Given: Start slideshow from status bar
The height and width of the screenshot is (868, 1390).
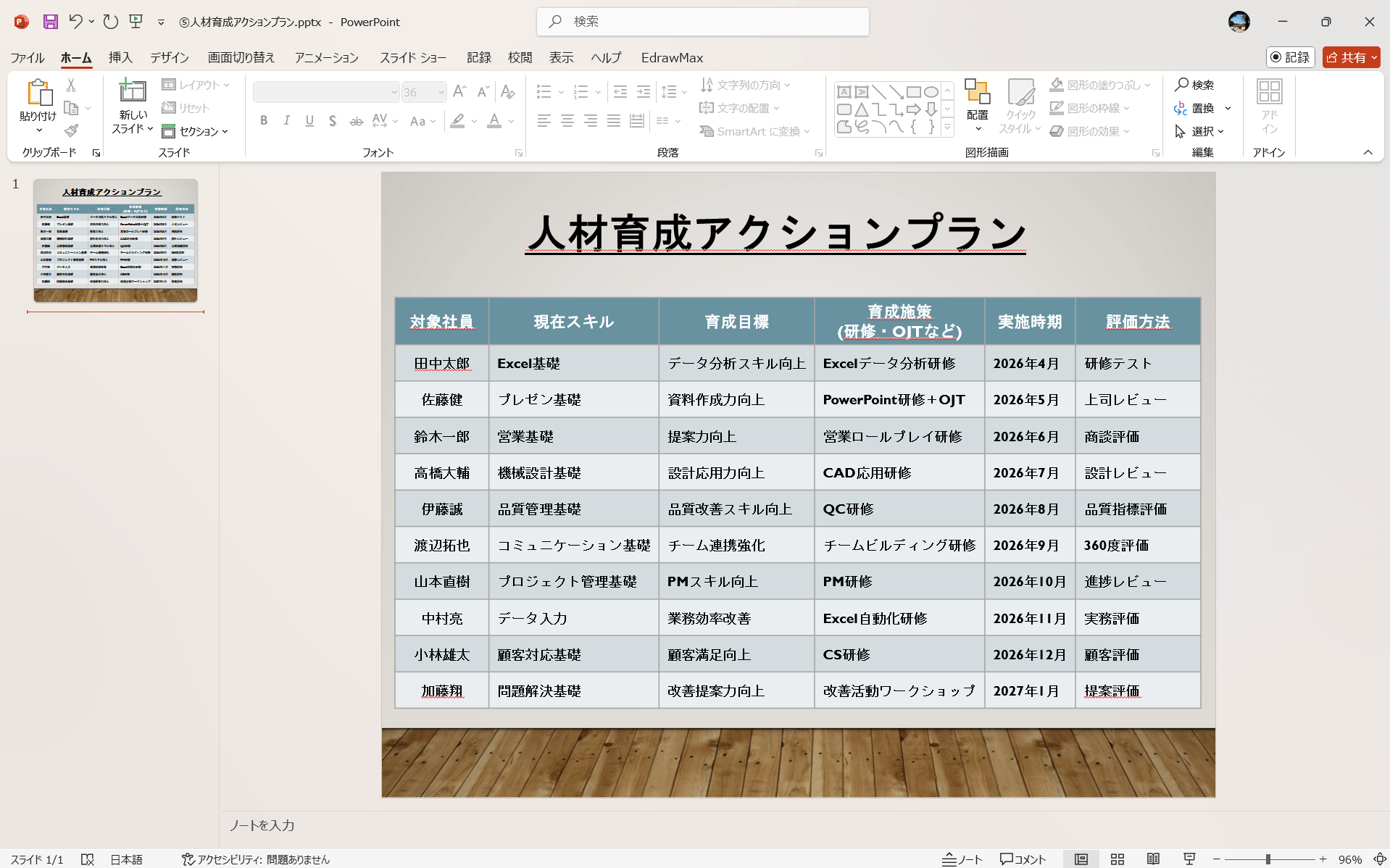Looking at the screenshot, I should coord(1189,859).
